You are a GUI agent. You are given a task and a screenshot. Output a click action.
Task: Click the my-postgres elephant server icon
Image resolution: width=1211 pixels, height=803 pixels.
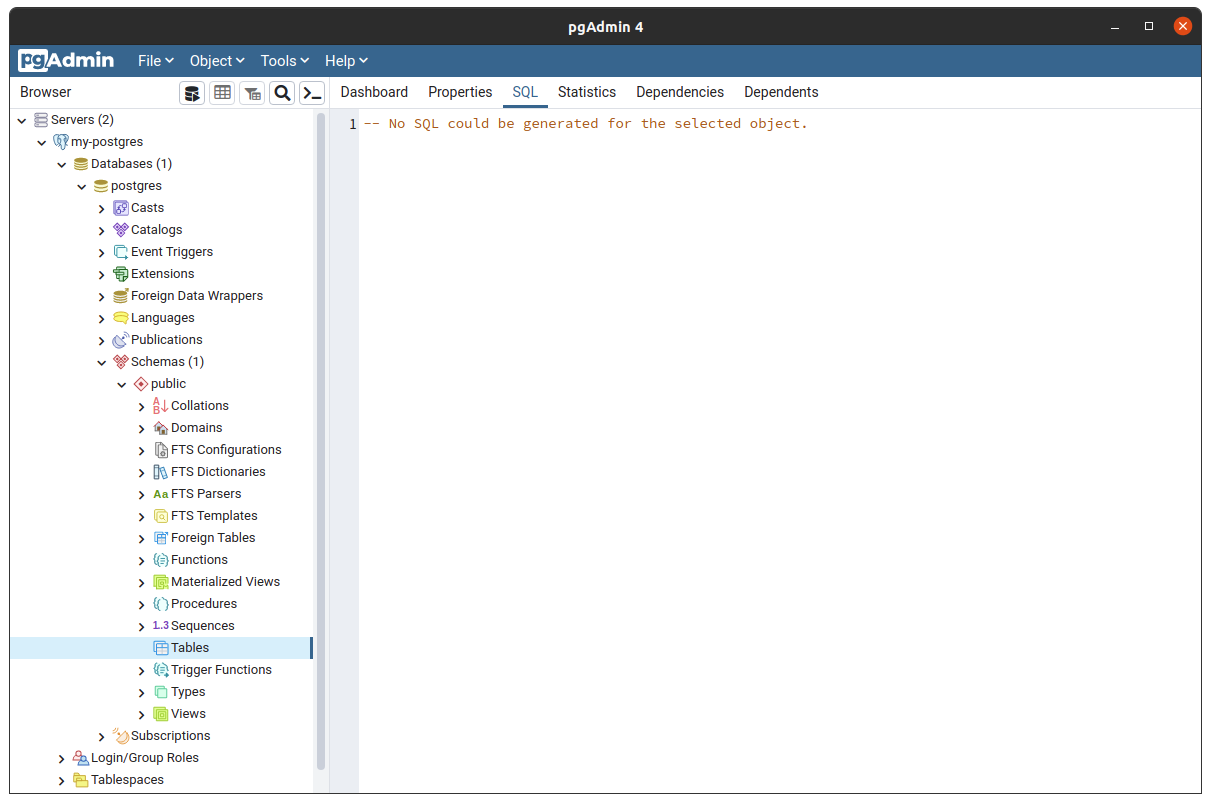click(x=61, y=142)
